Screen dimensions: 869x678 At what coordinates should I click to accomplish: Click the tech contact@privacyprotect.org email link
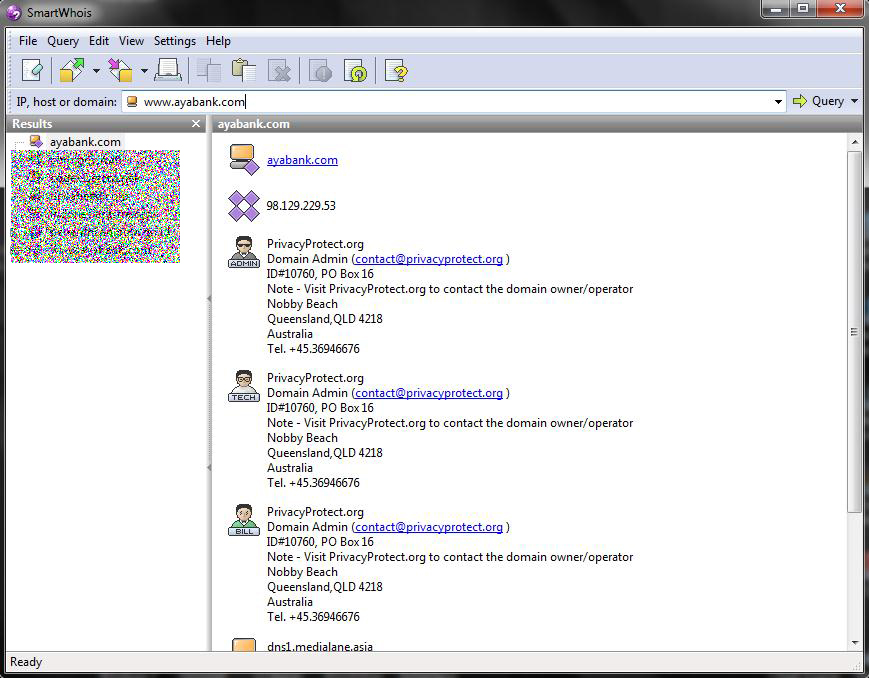pos(429,393)
